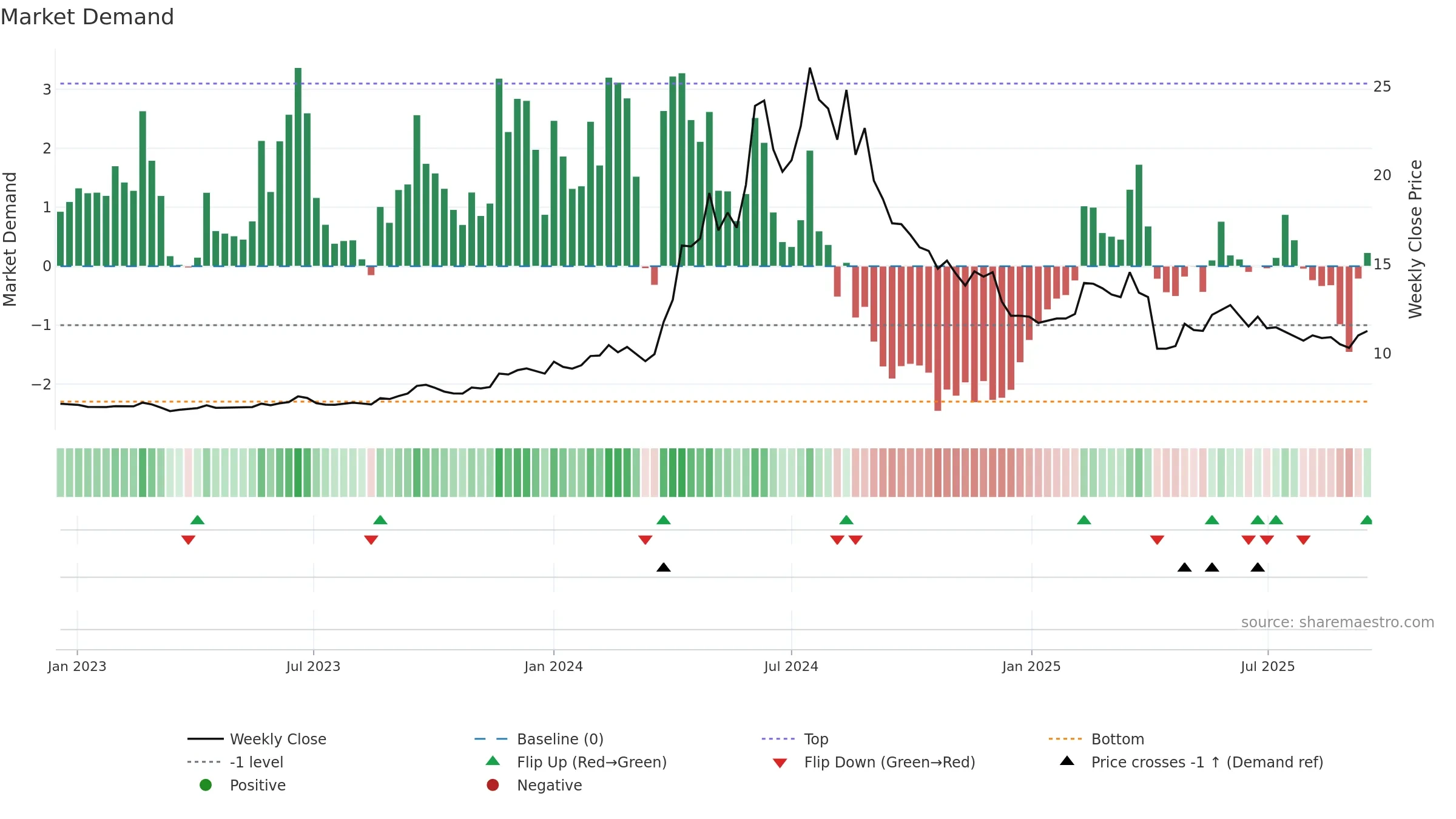The image size is (1456, 819).
Task: Click the -1 level legend label
Action: pos(257,762)
